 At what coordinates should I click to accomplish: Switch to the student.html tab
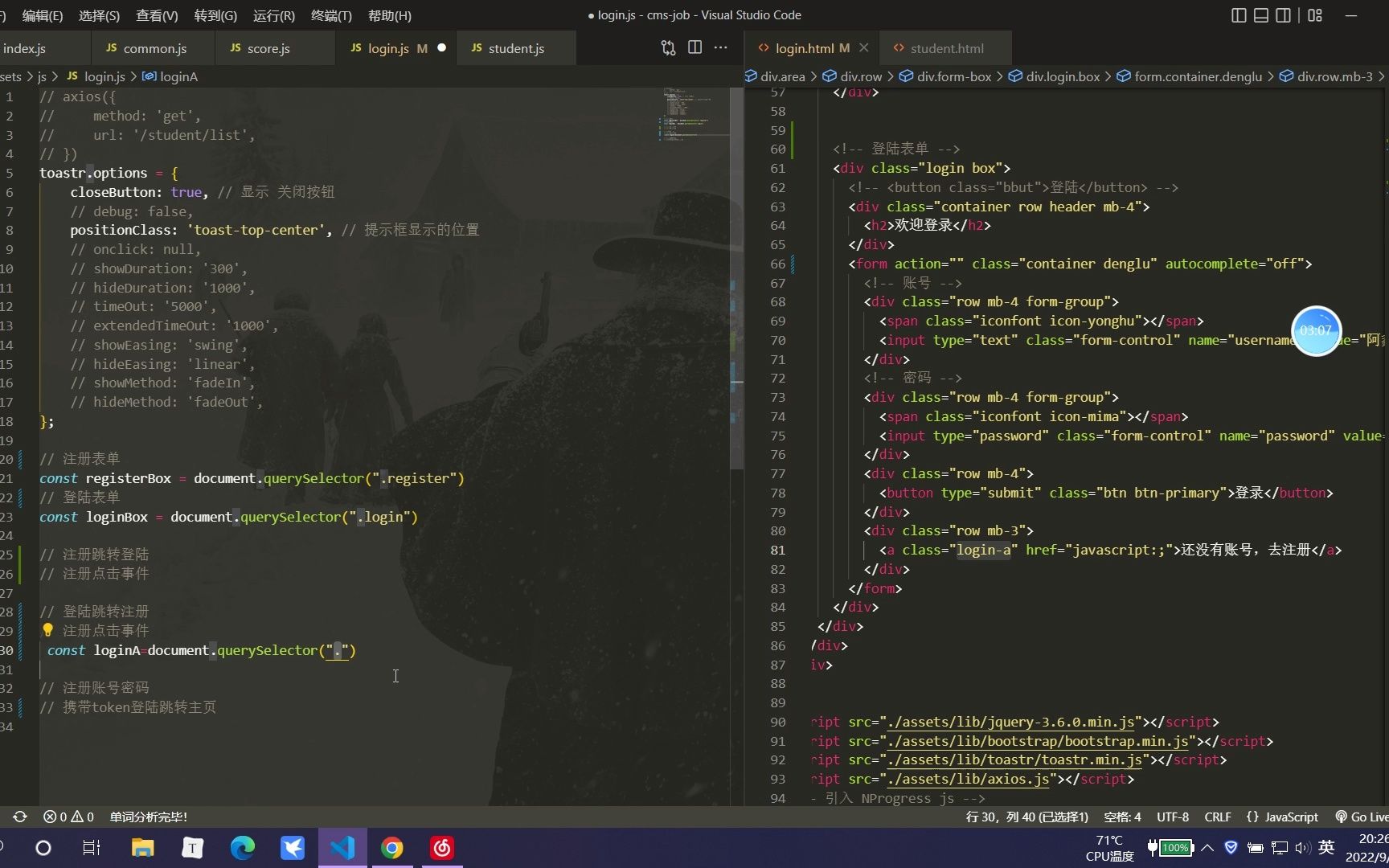point(946,48)
